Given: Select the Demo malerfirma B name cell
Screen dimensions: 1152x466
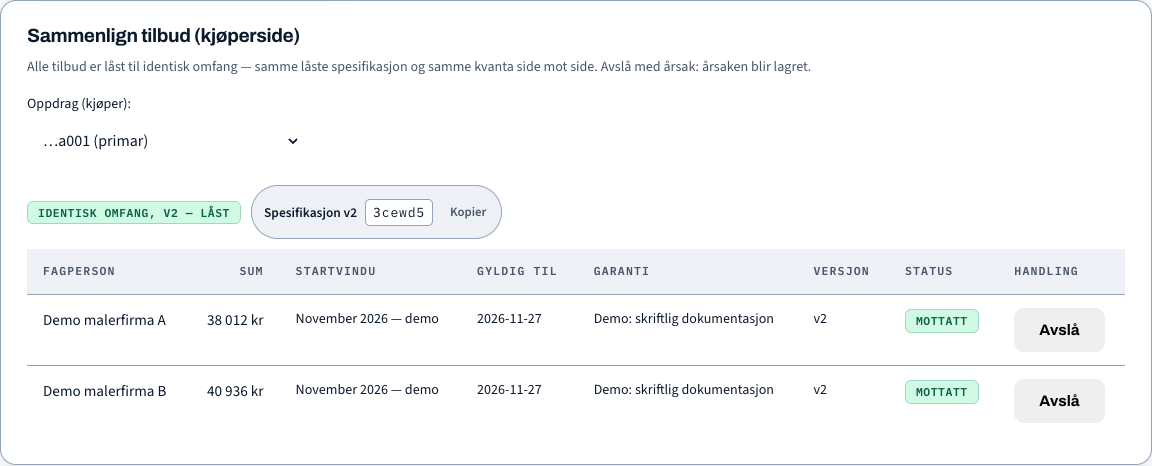Looking at the screenshot, I should (x=104, y=391).
